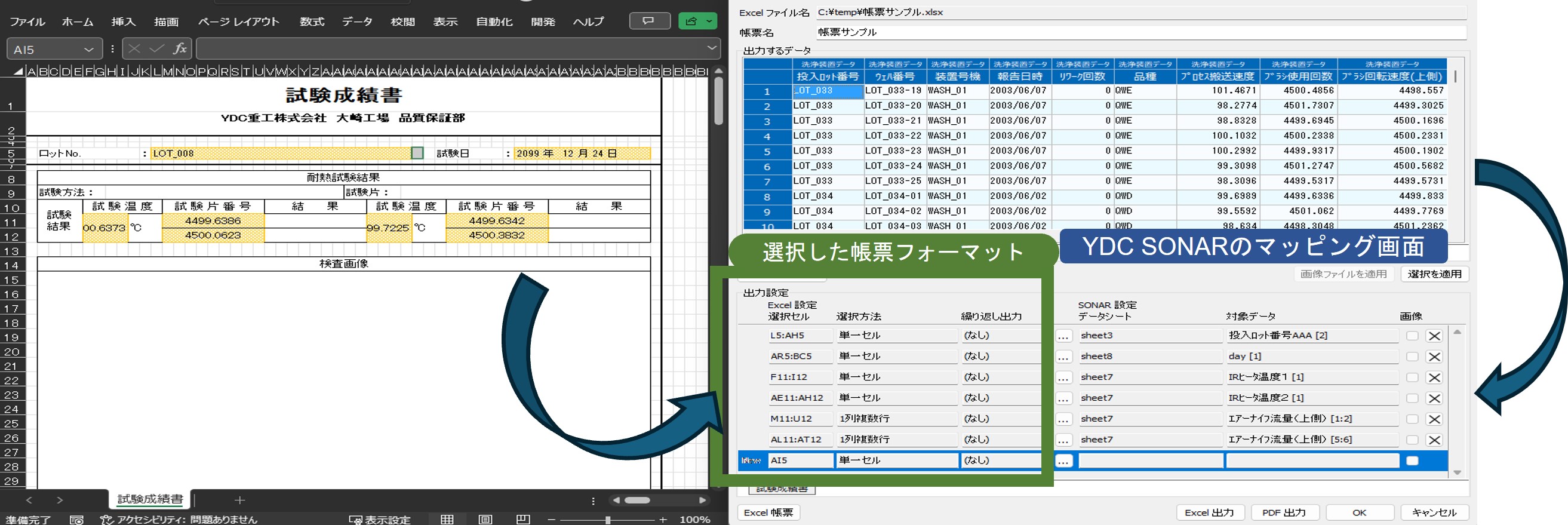Viewport: 1568px width, 525px height.
Task: Open repeat output dropdown for AI5 row
Action: [1002, 460]
